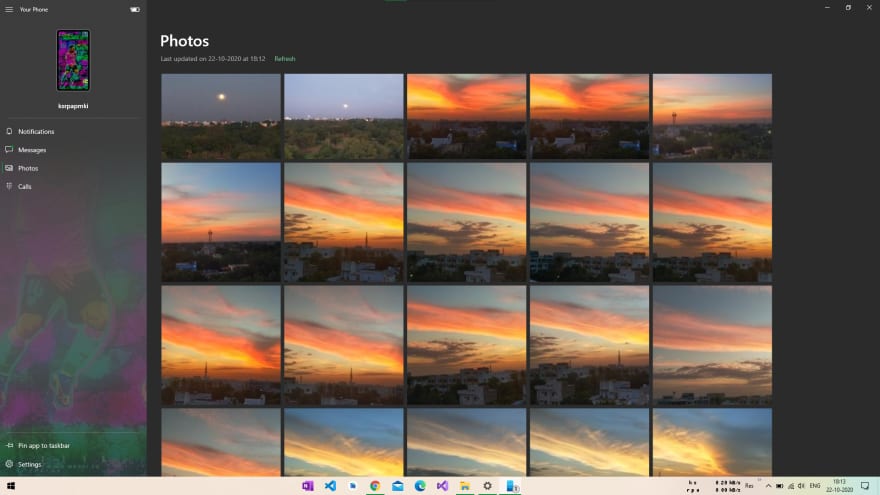This screenshot has width=880, height=495.
Task: Open File Explorer from taskbar
Action: [x=465, y=486]
